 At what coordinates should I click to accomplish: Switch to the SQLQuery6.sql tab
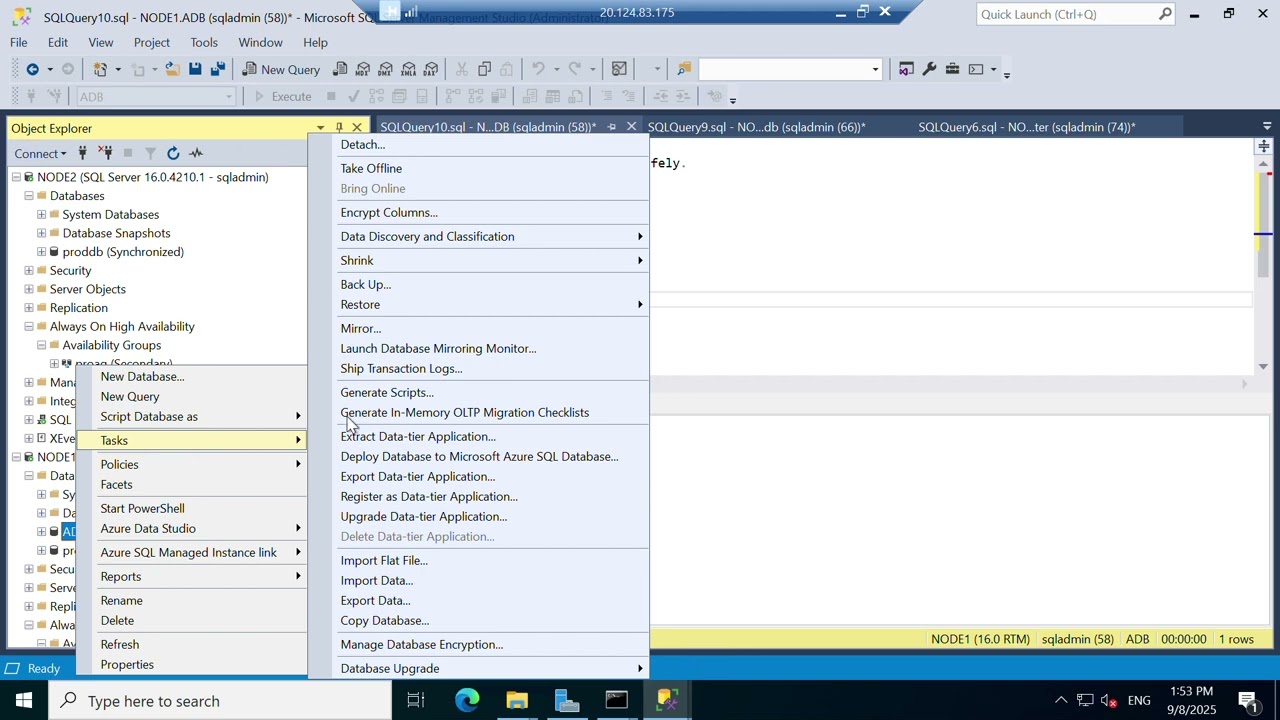point(1026,127)
